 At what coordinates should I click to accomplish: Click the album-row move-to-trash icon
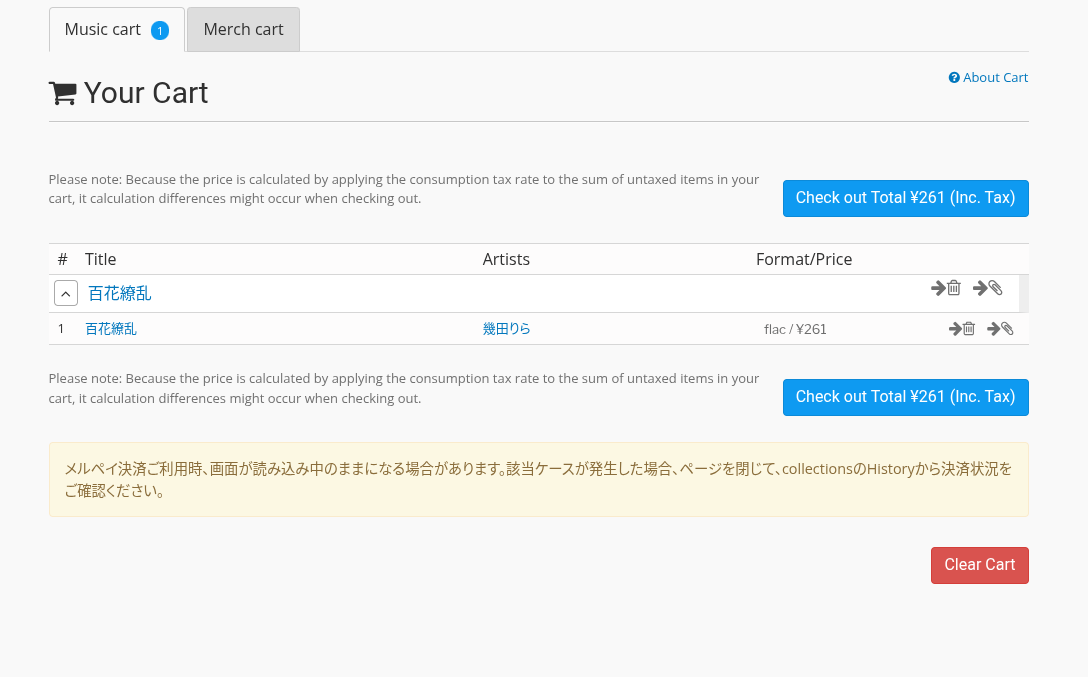pos(946,288)
